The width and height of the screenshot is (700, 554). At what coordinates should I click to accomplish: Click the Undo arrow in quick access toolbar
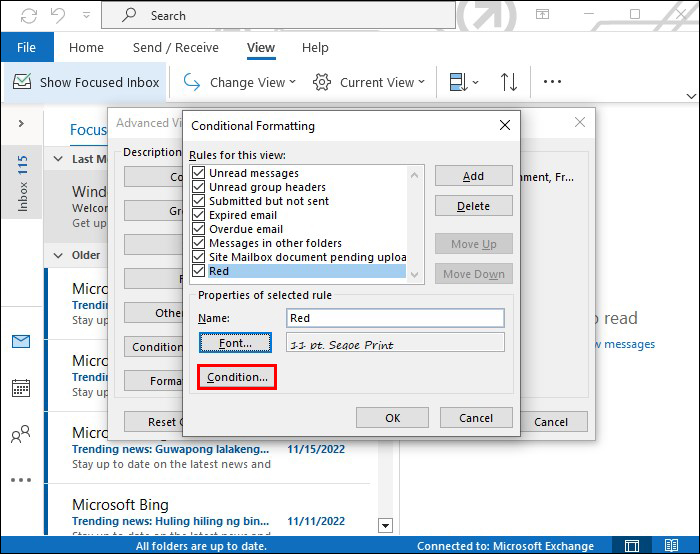pyautogui.click(x=58, y=16)
